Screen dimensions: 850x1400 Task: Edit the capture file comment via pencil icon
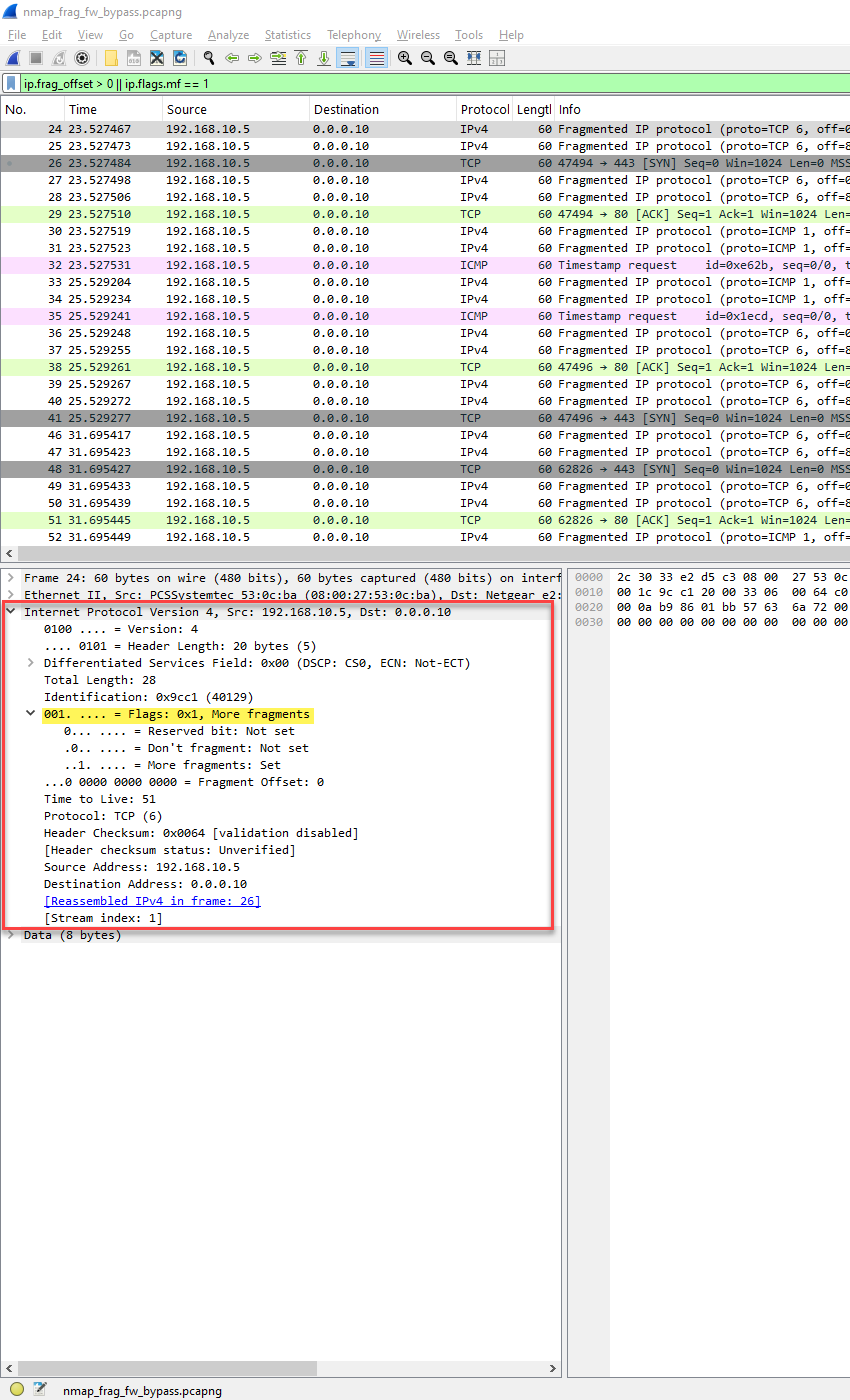[39, 1389]
